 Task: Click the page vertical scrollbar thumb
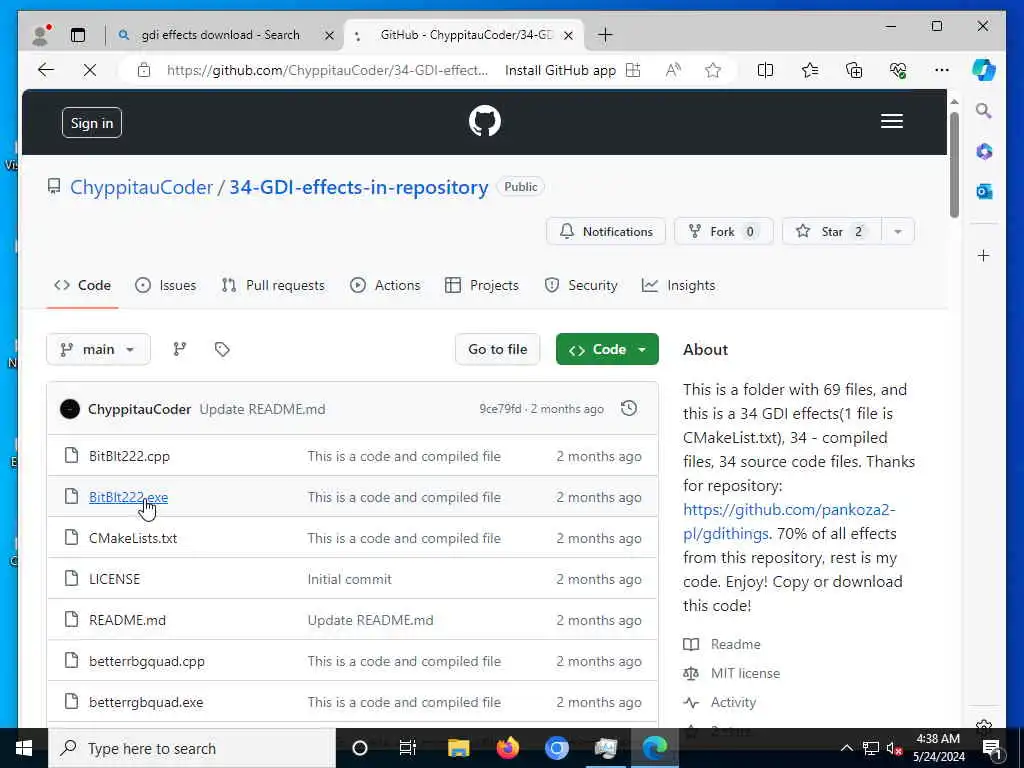pos(954,165)
